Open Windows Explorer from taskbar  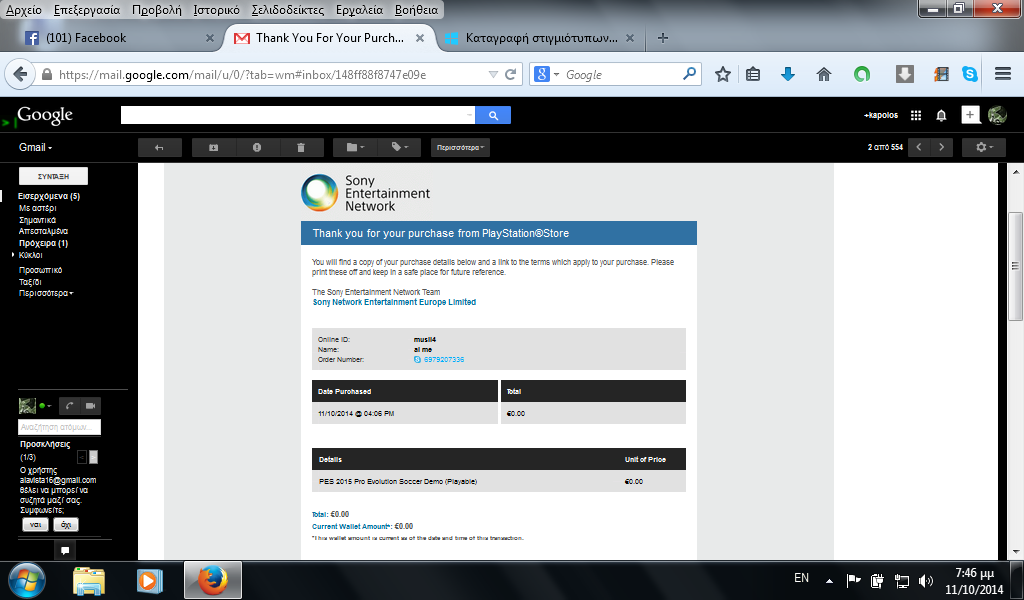pos(89,580)
